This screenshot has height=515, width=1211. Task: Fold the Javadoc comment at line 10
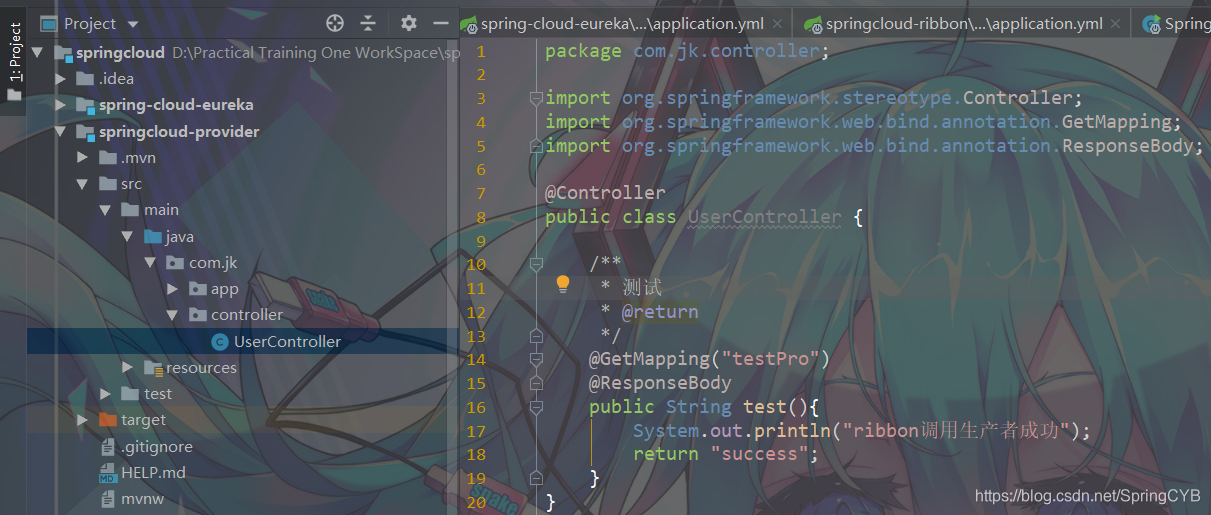pyautogui.click(x=536, y=264)
